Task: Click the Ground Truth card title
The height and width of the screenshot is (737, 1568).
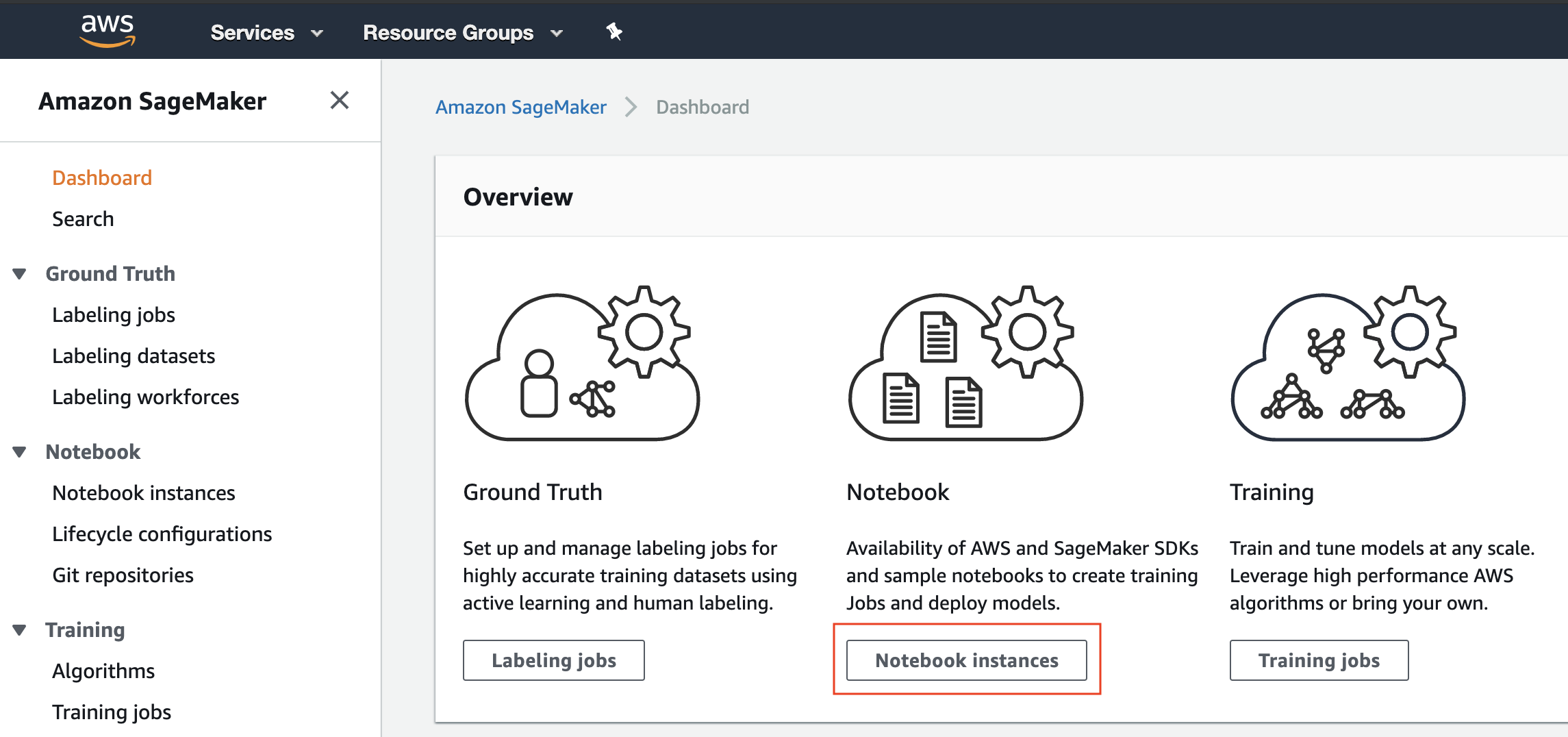Action: pos(533,492)
